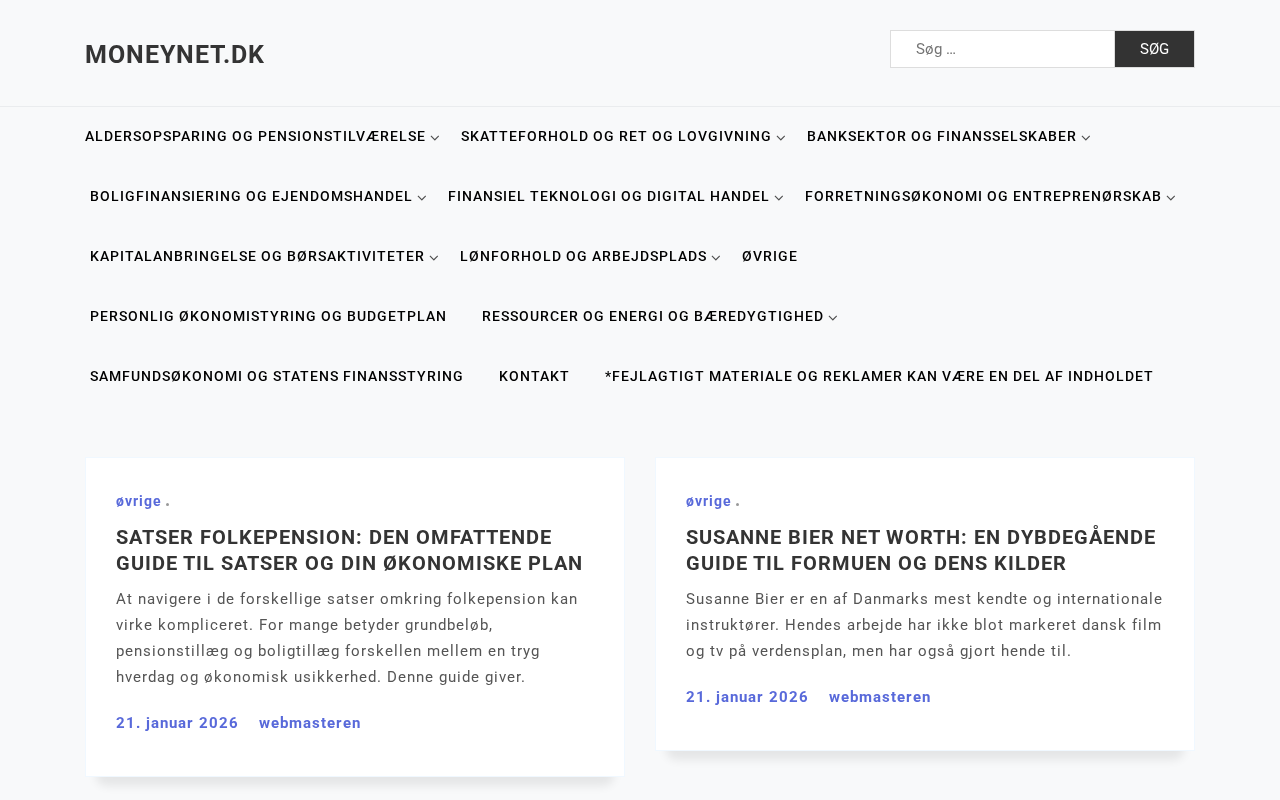Focus the Søg search input field
1280x800 pixels.
(x=1002, y=49)
